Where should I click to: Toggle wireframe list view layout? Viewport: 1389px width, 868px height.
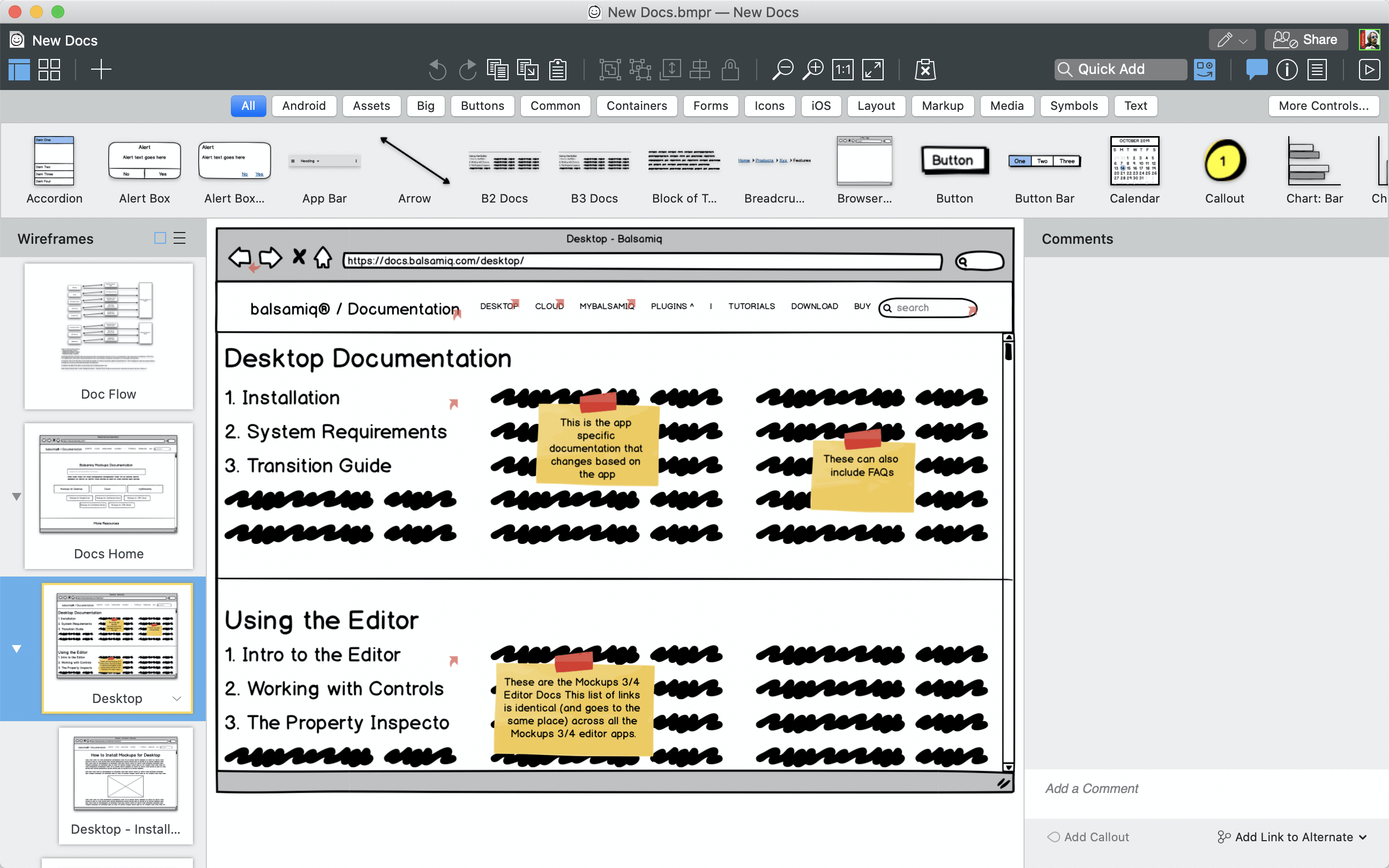pyautogui.click(x=179, y=238)
